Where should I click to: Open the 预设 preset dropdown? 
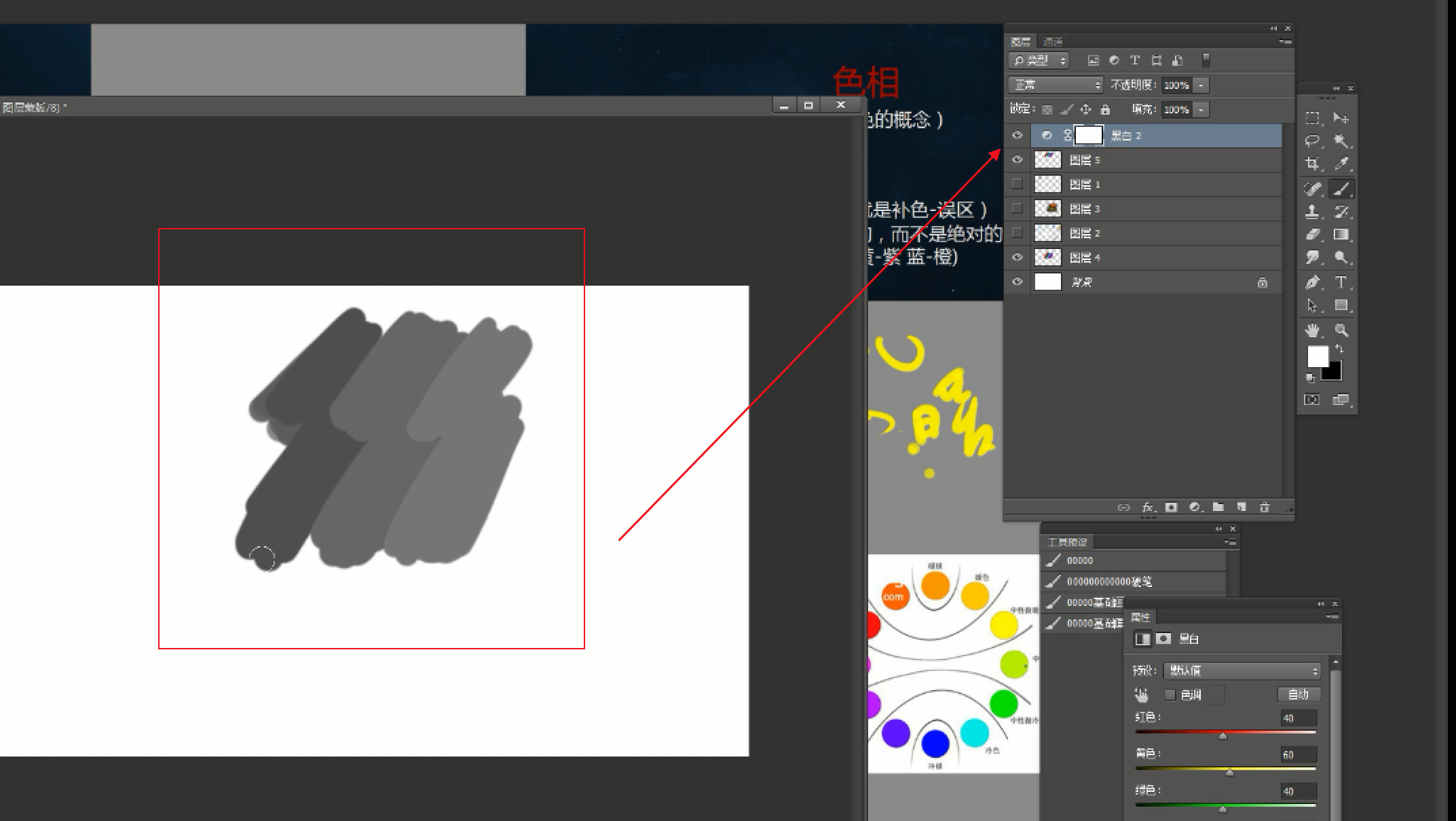(1242, 670)
